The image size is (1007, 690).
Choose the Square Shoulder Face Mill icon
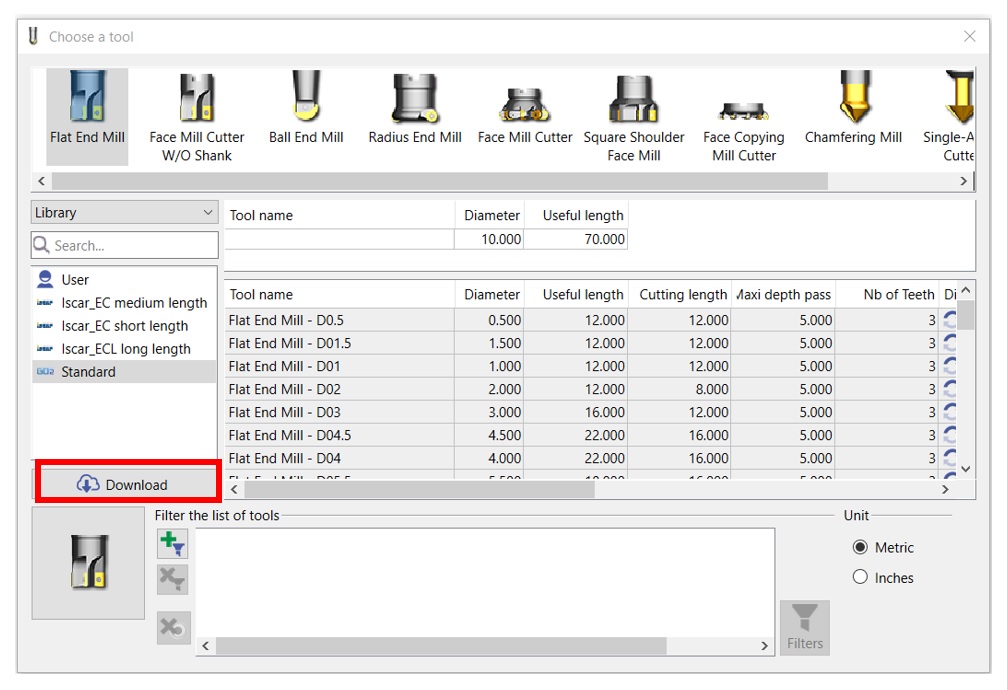(x=634, y=116)
